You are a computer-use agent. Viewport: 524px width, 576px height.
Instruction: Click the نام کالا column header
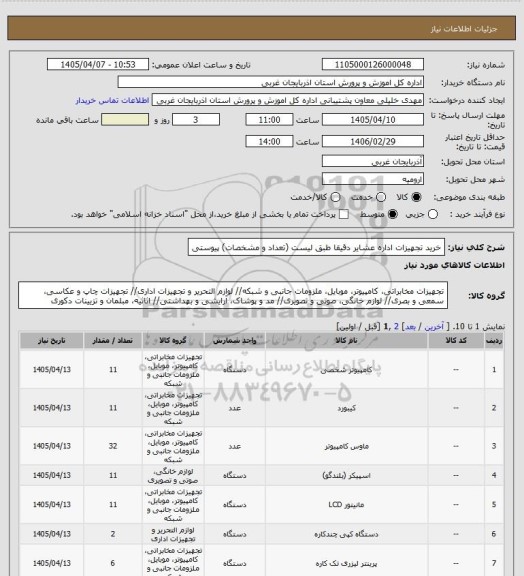[346, 341]
